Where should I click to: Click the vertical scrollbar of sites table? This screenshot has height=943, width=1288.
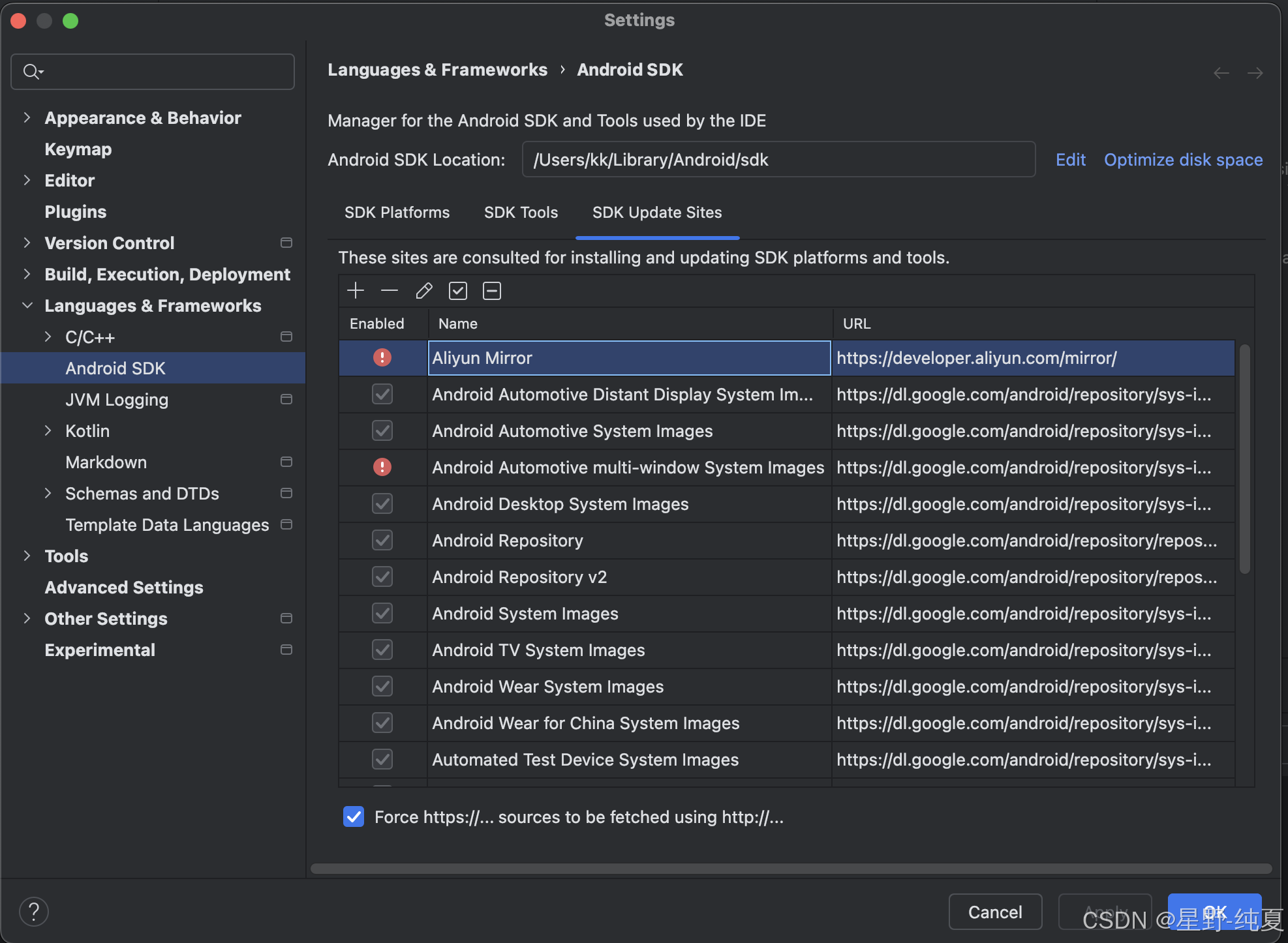[1244, 459]
